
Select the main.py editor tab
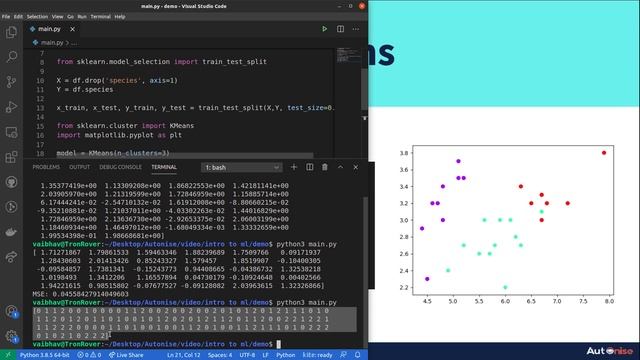[x=49, y=29]
